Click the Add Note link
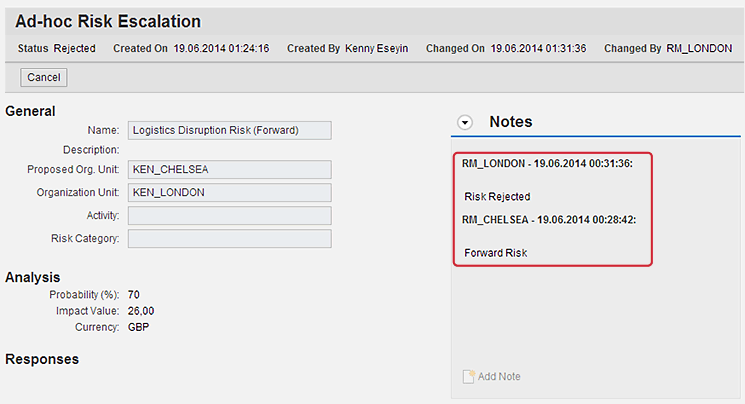This screenshot has width=745, height=404. (499, 376)
